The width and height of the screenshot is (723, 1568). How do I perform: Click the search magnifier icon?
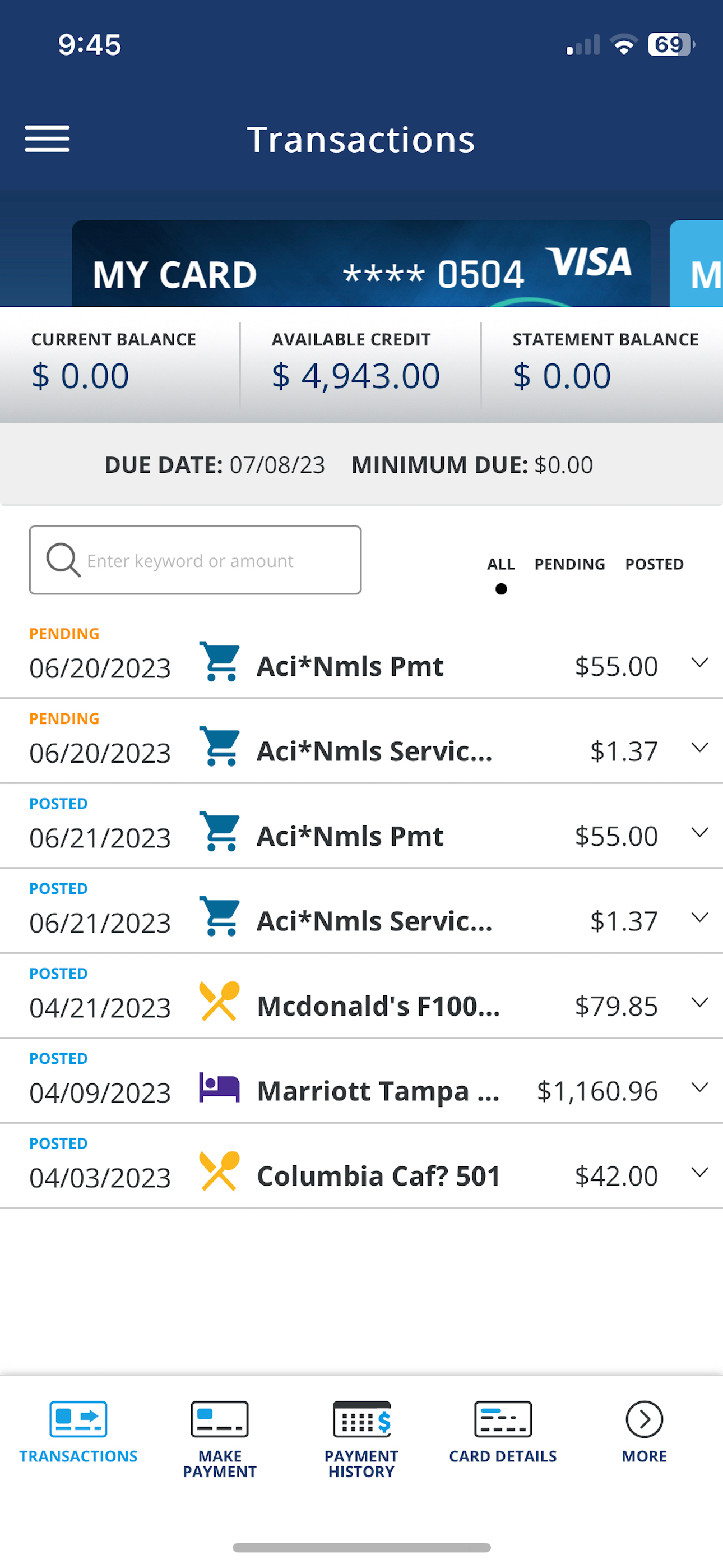[x=63, y=559]
